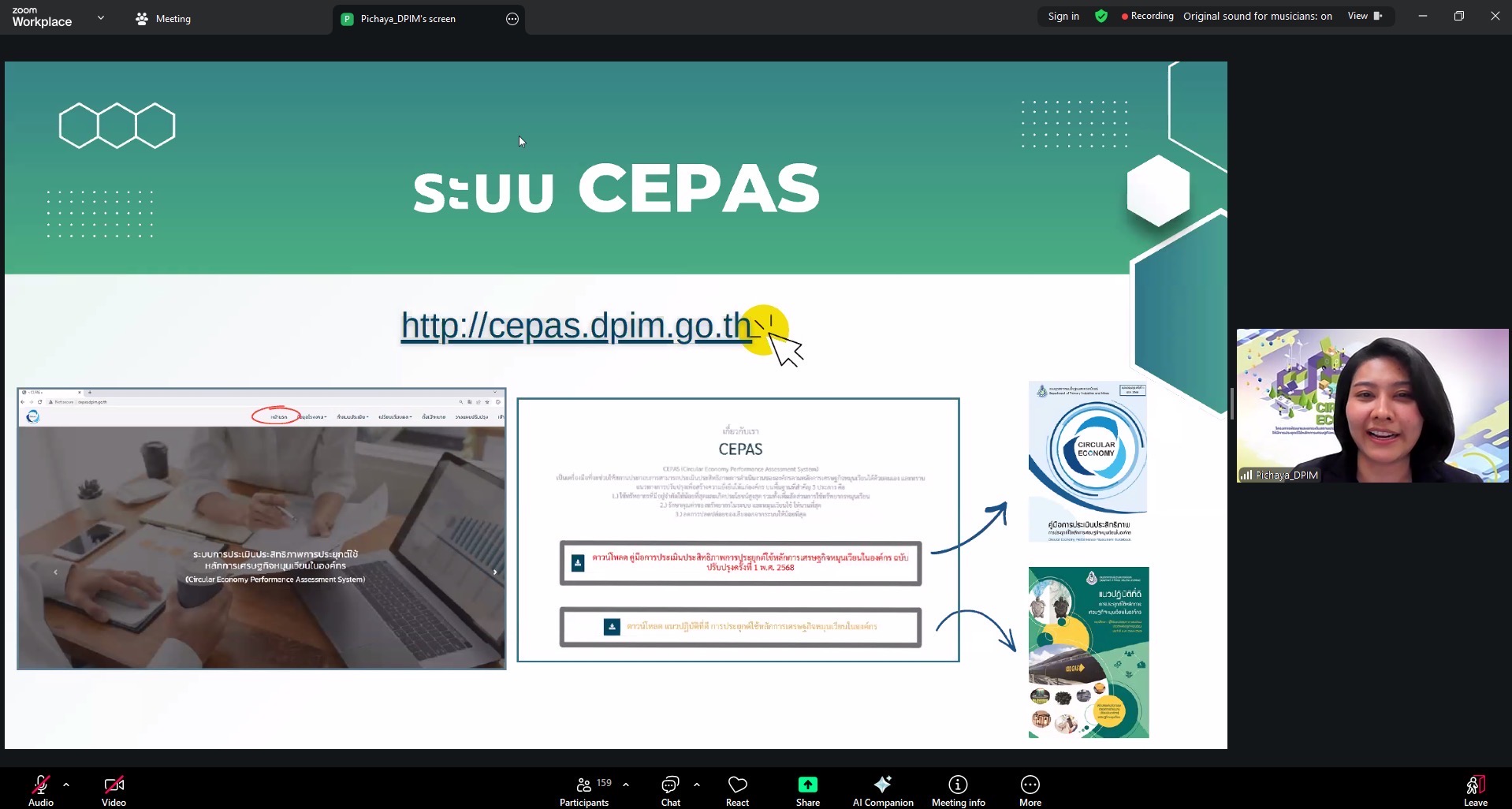Open the More options menu

coord(1030,791)
